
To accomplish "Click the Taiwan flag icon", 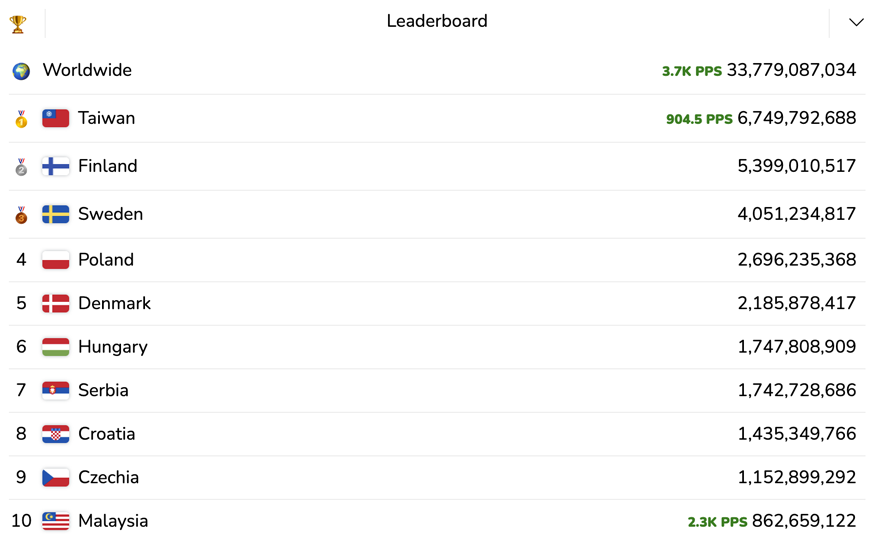I will [56, 118].
